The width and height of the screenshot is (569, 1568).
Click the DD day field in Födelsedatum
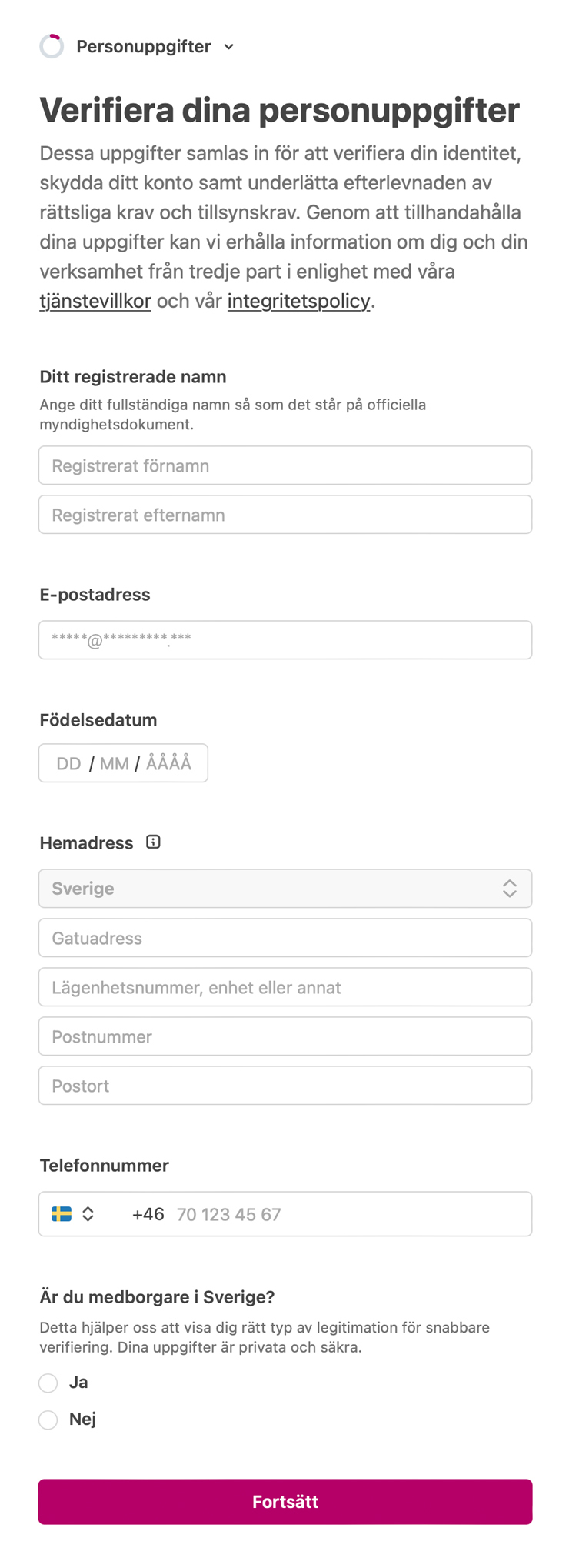pos(68,762)
